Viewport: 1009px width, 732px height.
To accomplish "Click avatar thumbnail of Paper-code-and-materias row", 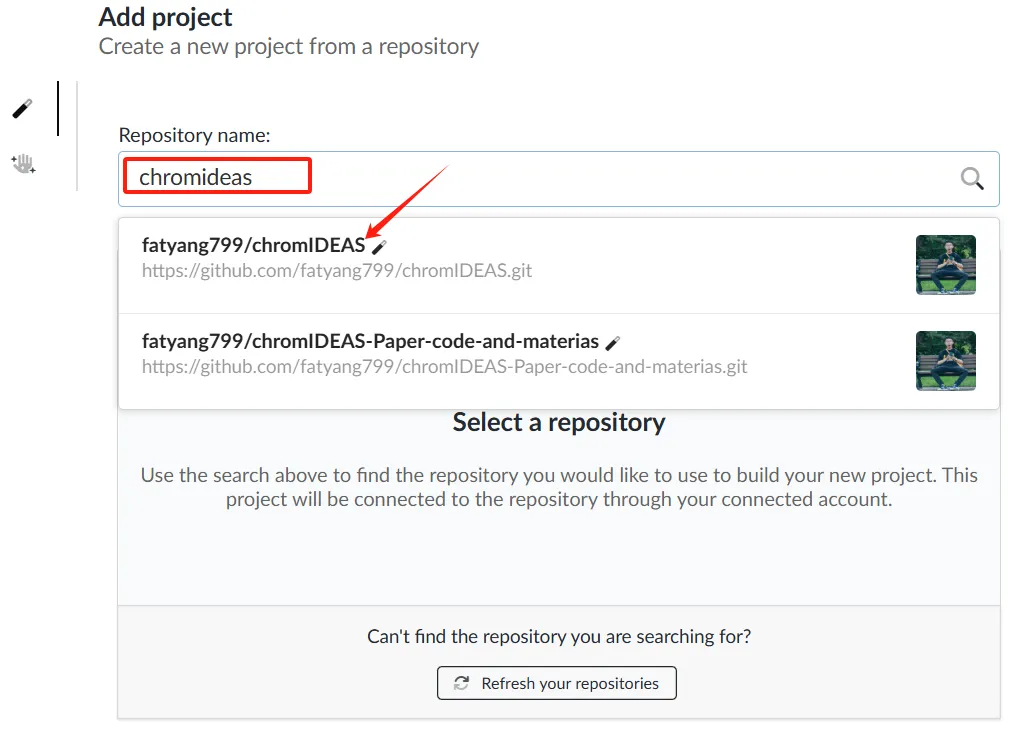I will (x=945, y=361).
